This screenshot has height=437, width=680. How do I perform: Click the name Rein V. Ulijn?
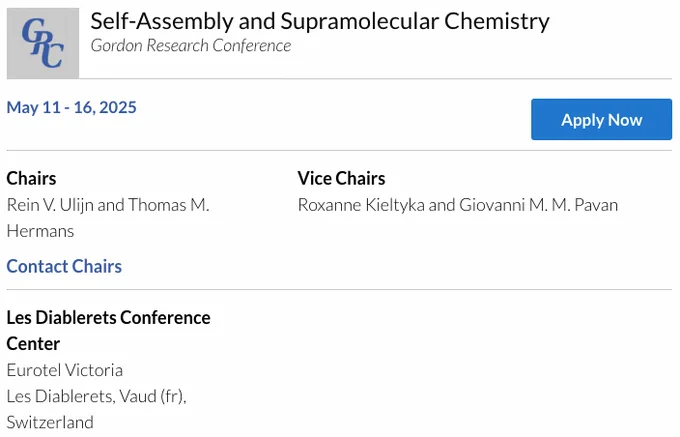point(50,205)
